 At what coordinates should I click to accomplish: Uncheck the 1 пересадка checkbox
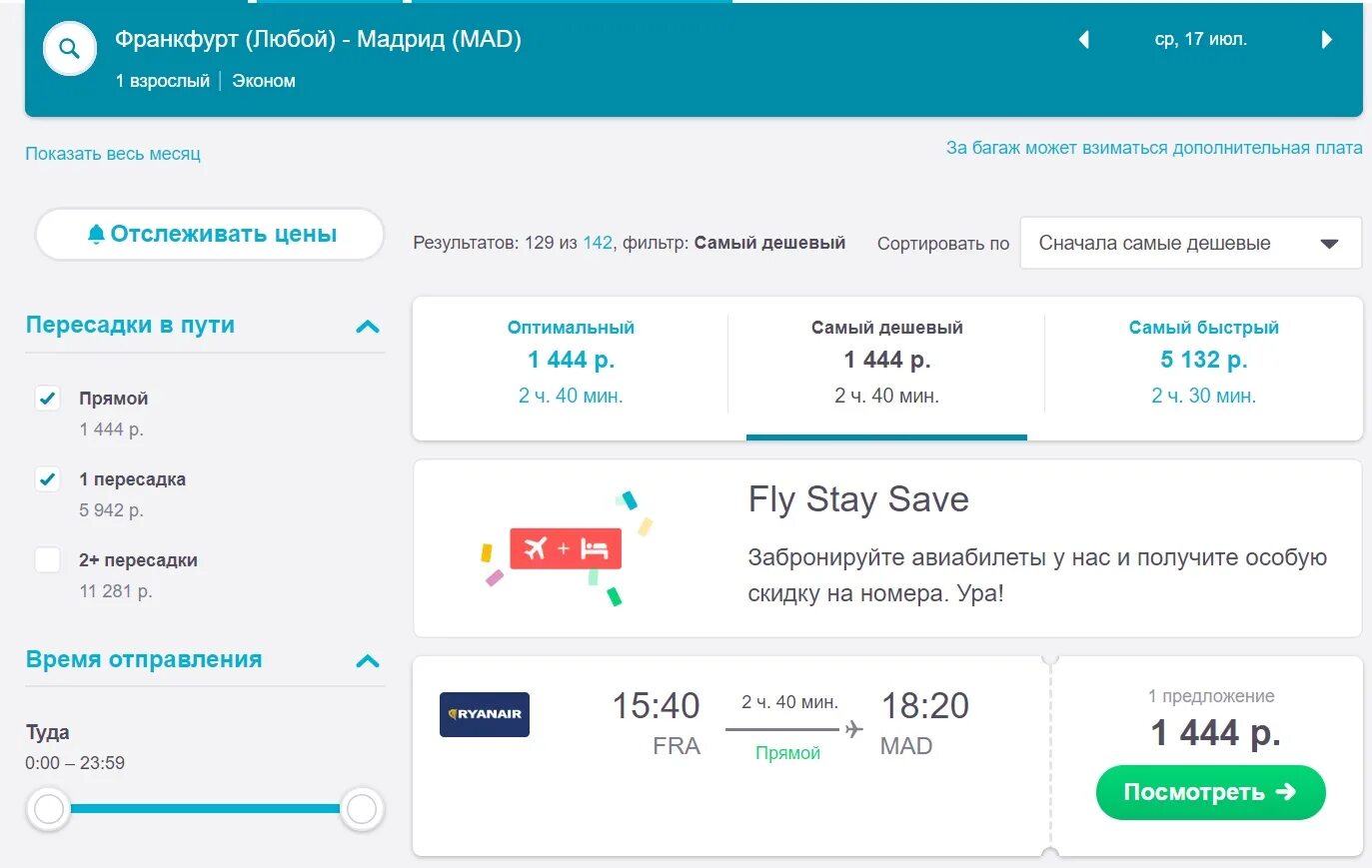tap(48, 479)
